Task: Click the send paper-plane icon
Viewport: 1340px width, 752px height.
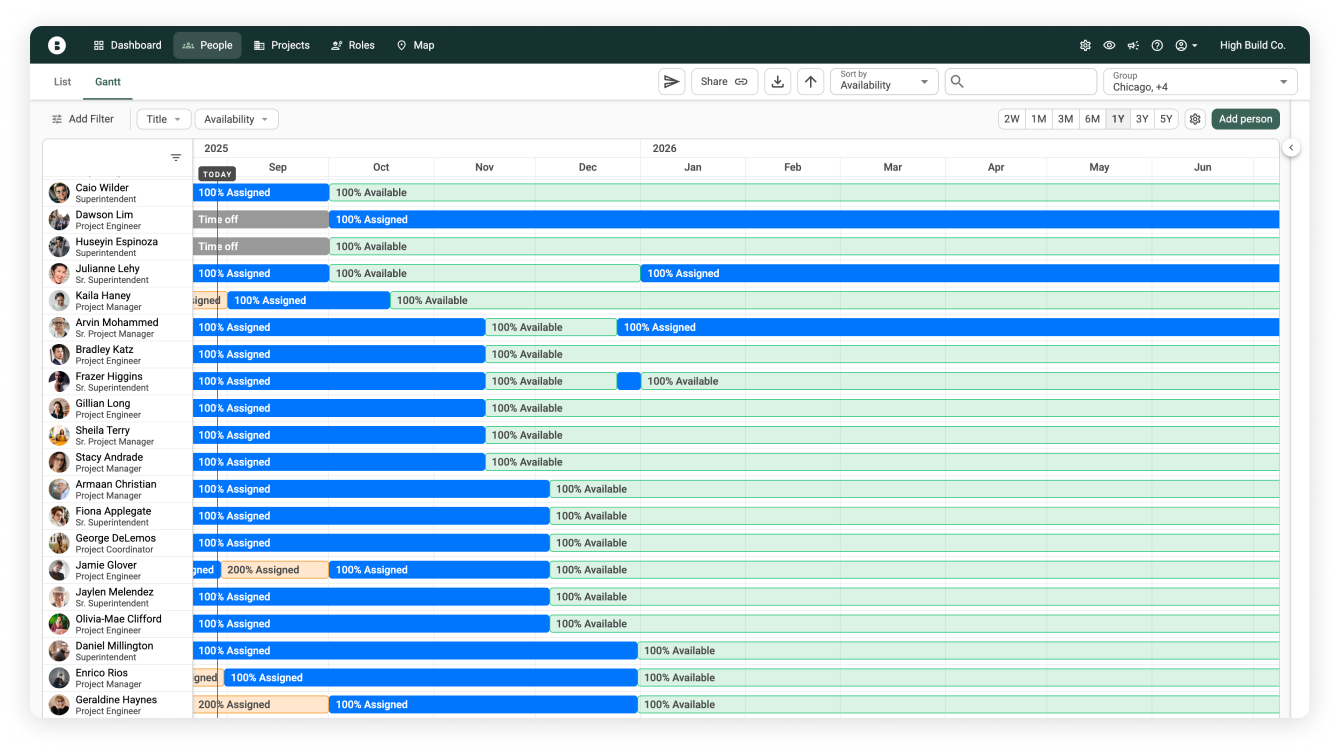Action: (672, 82)
